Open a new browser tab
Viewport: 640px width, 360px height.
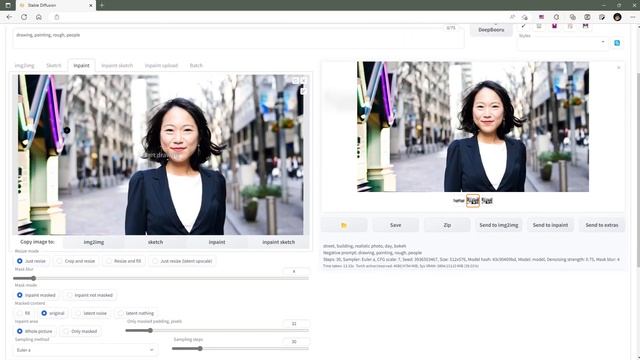(102, 5)
